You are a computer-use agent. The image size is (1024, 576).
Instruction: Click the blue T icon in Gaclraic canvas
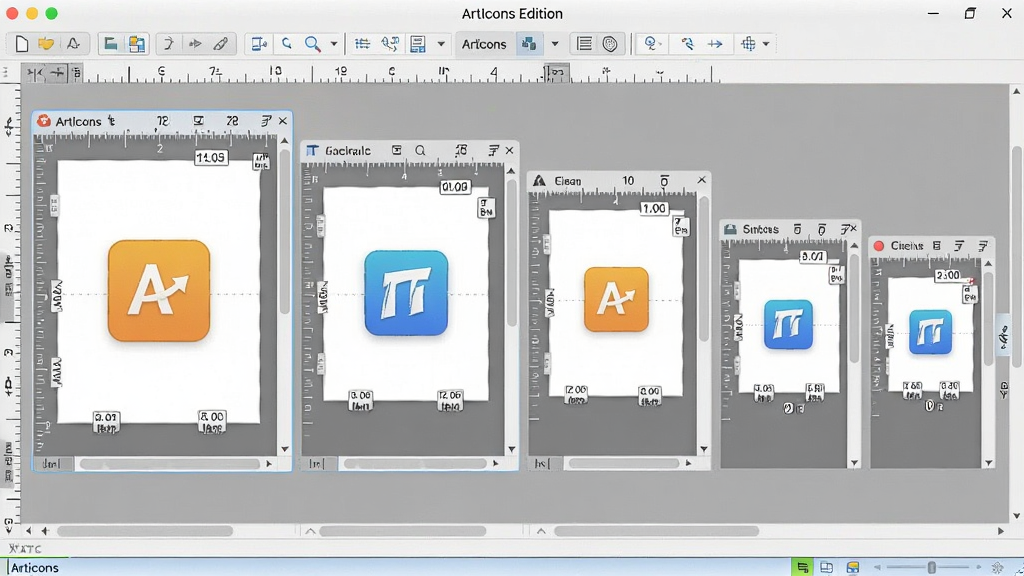coord(406,293)
